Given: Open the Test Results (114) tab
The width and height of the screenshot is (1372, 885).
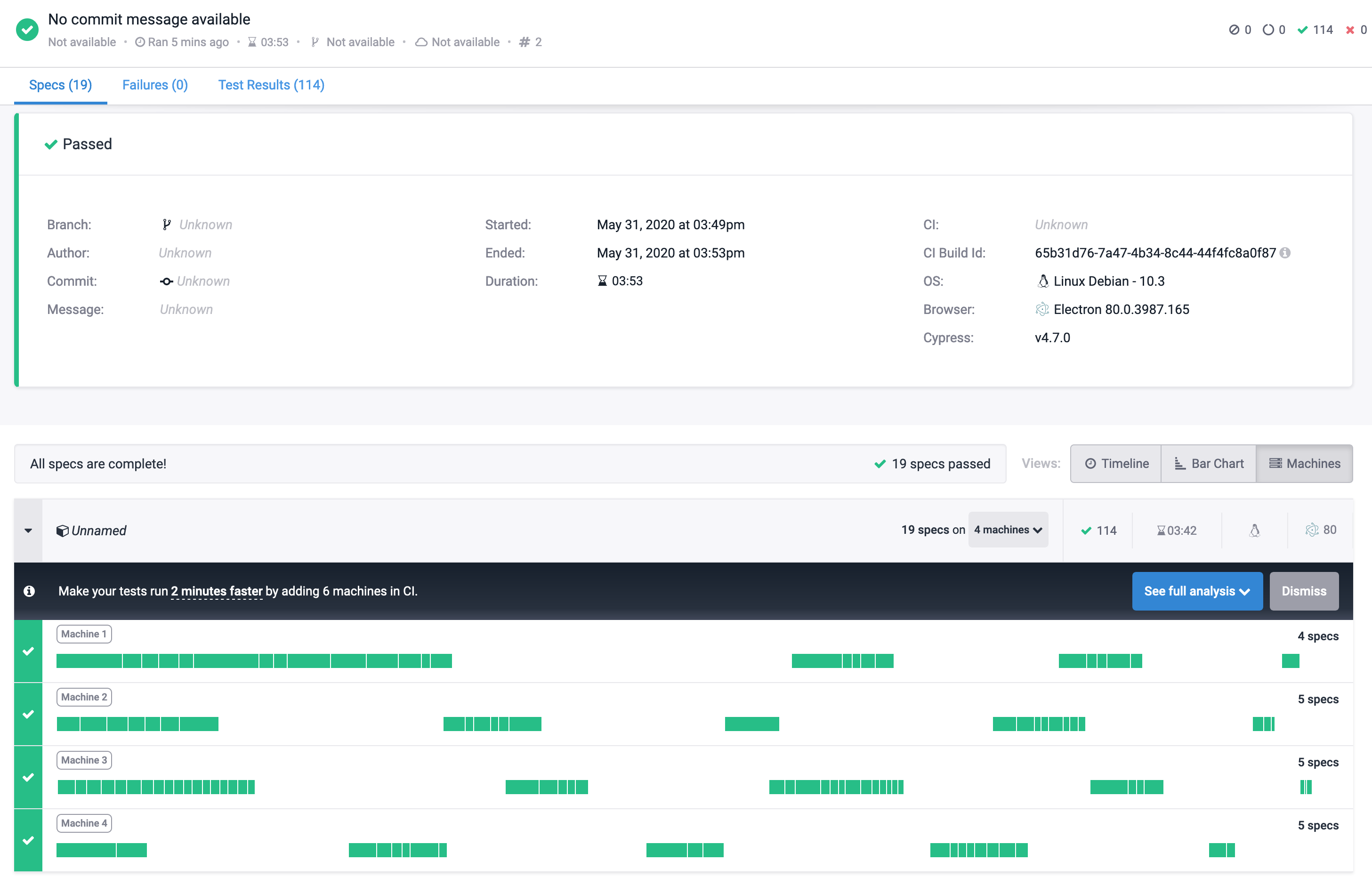Looking at the screenshot, I should point(271,85).
